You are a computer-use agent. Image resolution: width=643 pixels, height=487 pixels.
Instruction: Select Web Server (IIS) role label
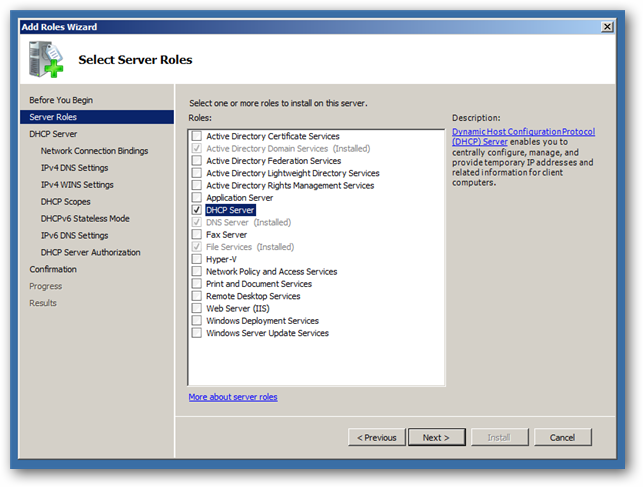(237, 308)
